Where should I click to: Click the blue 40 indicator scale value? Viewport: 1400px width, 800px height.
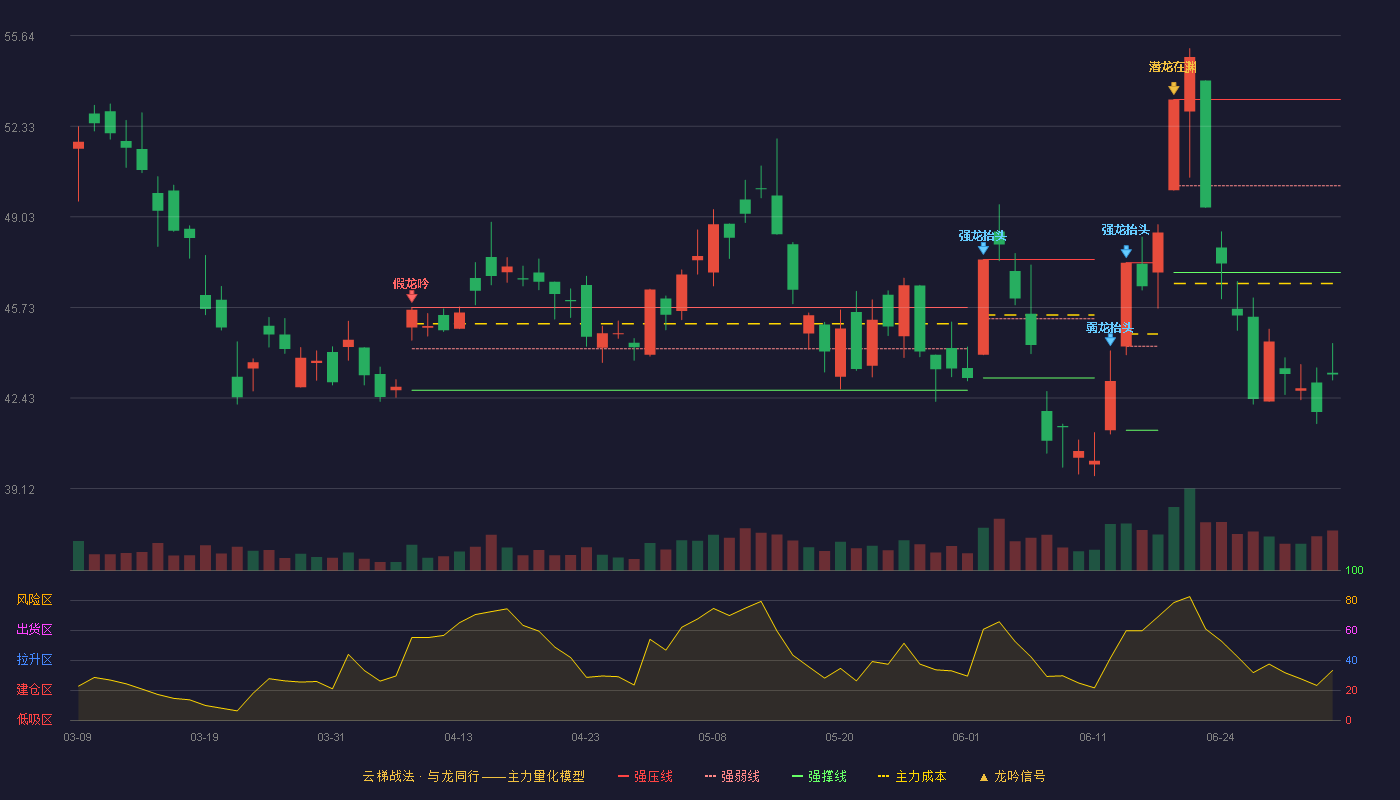pos(1351,661)
